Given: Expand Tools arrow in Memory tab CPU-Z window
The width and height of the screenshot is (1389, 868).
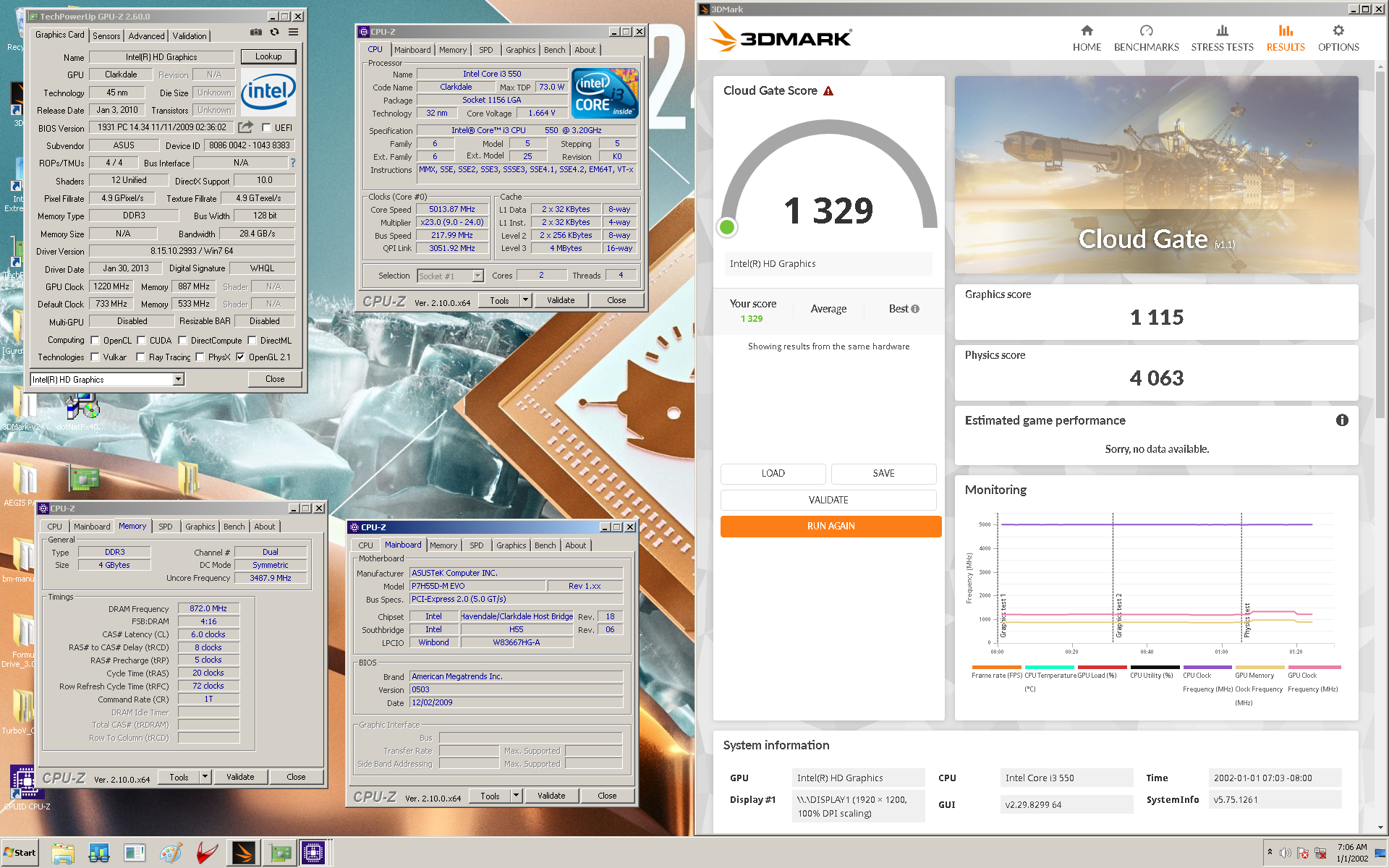Looking at the screenshot, I should (205, 777).
